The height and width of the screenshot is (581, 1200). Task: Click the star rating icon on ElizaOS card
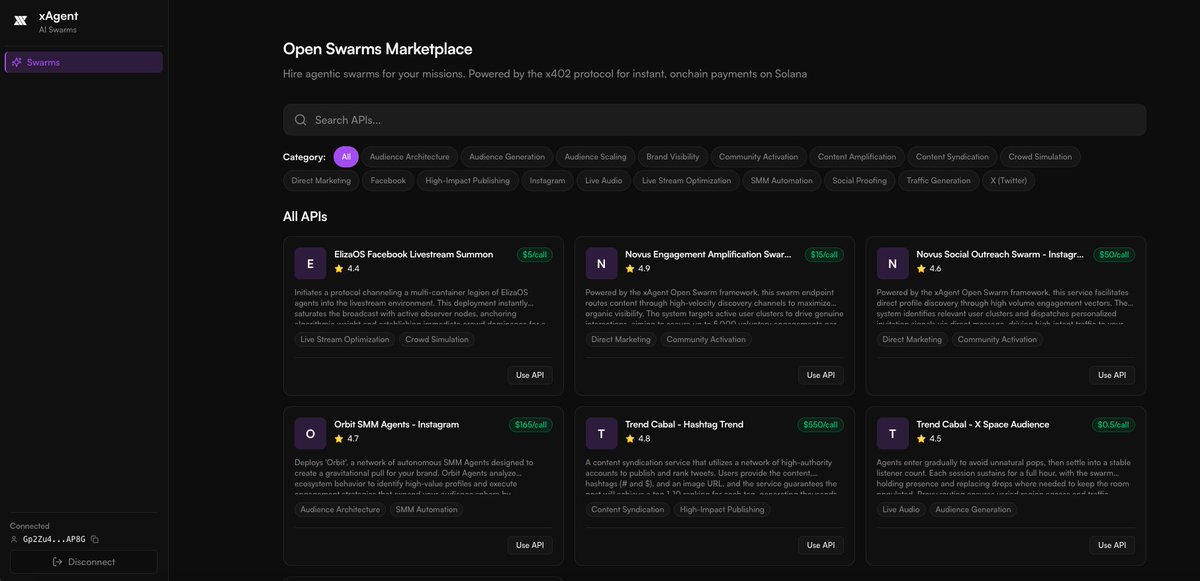tap(339, 269)
